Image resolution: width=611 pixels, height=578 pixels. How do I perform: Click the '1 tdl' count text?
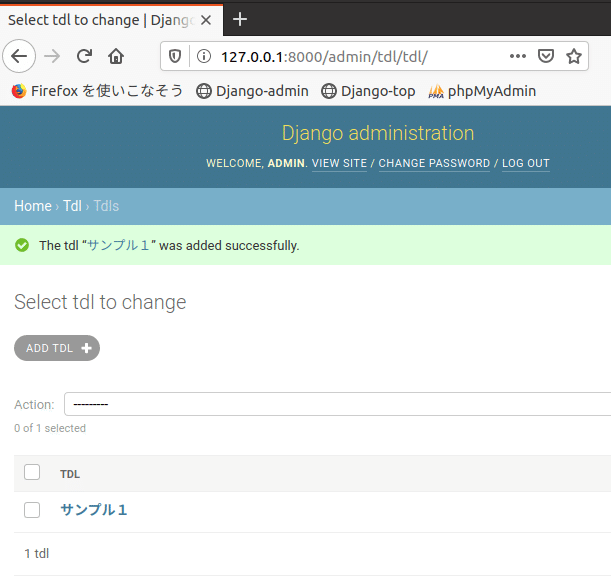[x=37, y=553]
